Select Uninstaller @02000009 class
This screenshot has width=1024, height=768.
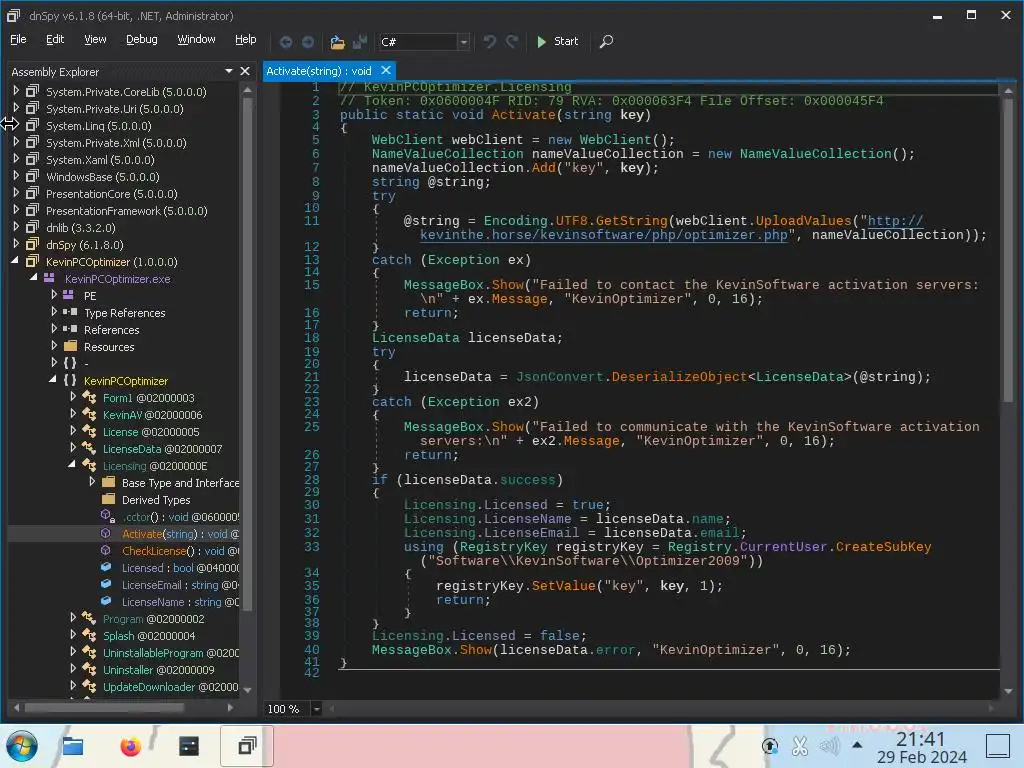click(158, 669)
